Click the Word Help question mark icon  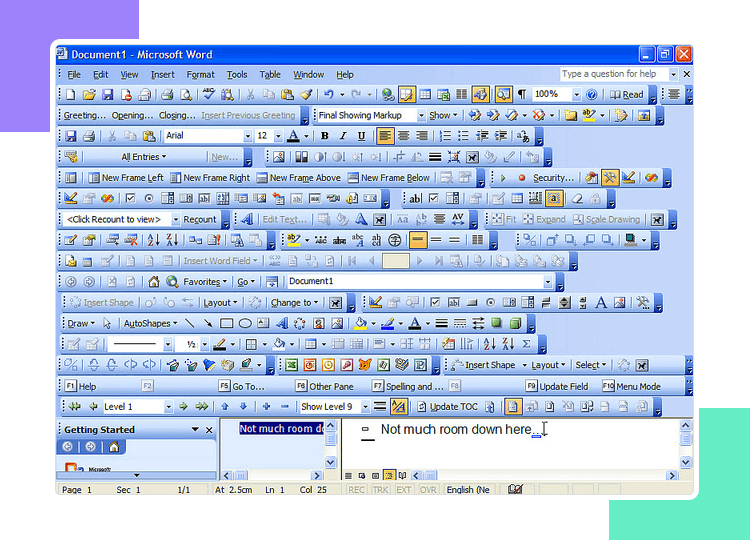point(592,95)
